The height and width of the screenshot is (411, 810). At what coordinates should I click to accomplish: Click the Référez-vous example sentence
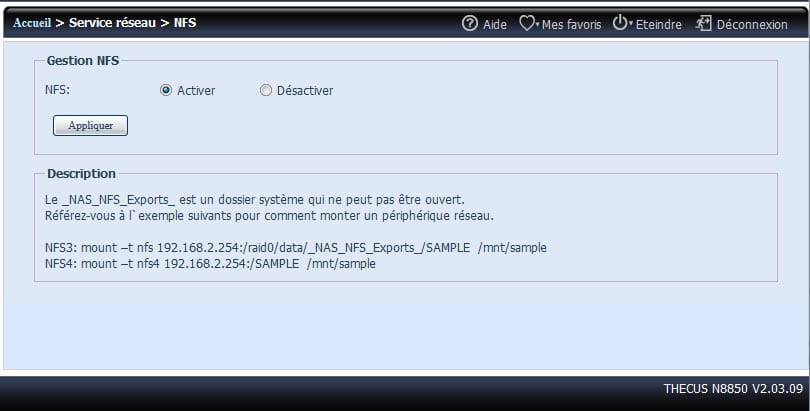[x=269, y=216]
